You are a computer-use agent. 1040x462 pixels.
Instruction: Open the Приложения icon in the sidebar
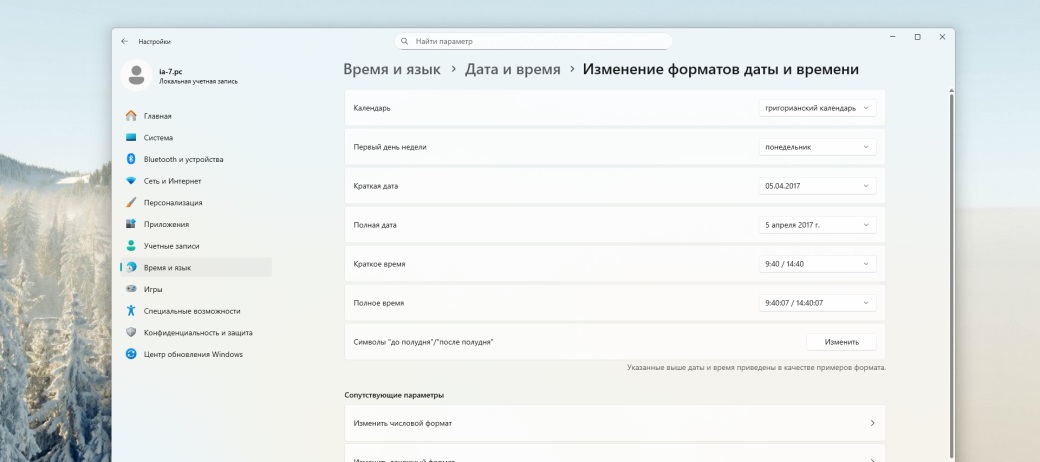(131, 224)
